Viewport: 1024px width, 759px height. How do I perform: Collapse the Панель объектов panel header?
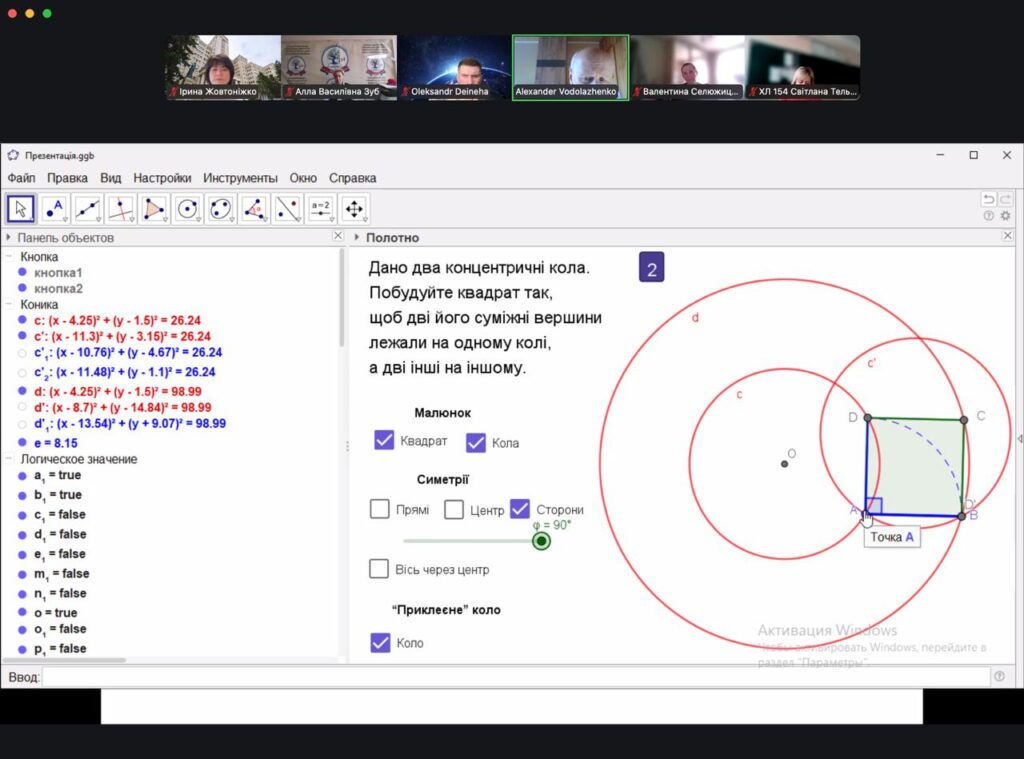[9, 238]
